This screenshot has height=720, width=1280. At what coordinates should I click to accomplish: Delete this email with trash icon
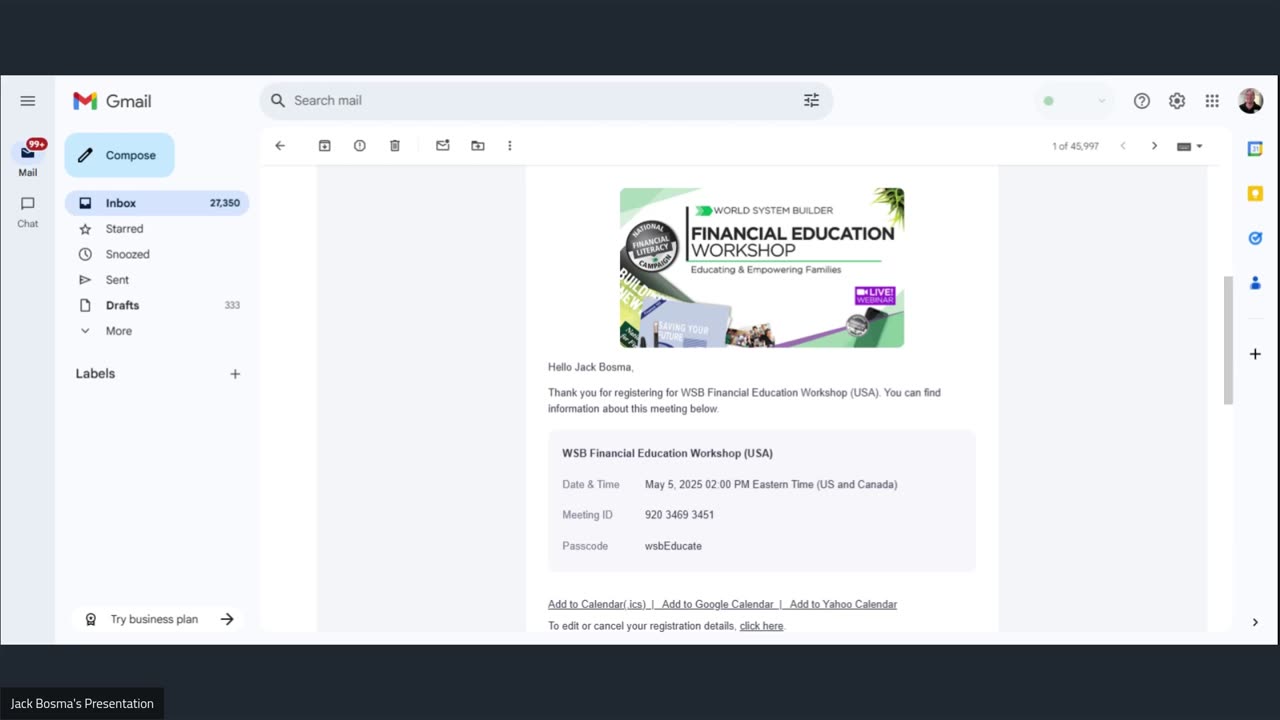click(395, 146)
